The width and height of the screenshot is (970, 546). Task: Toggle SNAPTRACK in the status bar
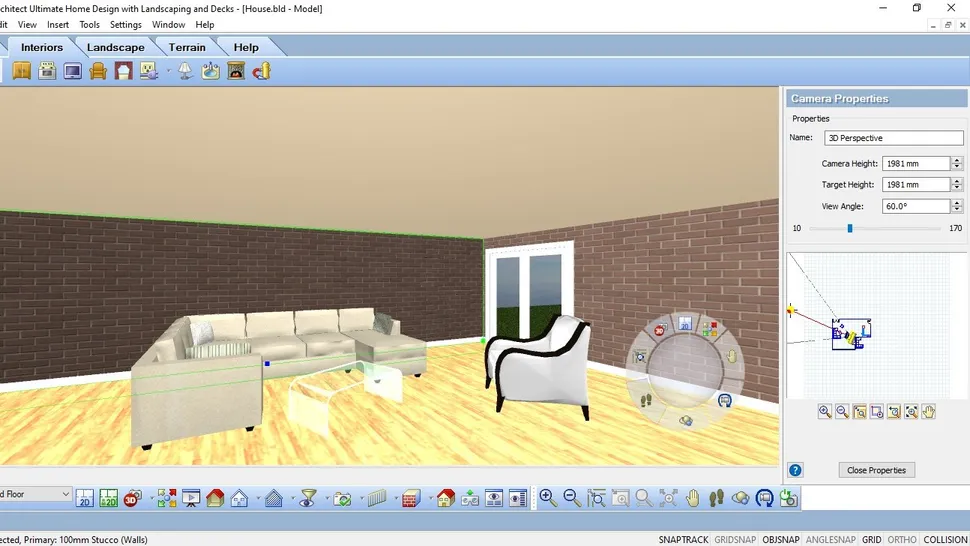(x=683, y=540)
